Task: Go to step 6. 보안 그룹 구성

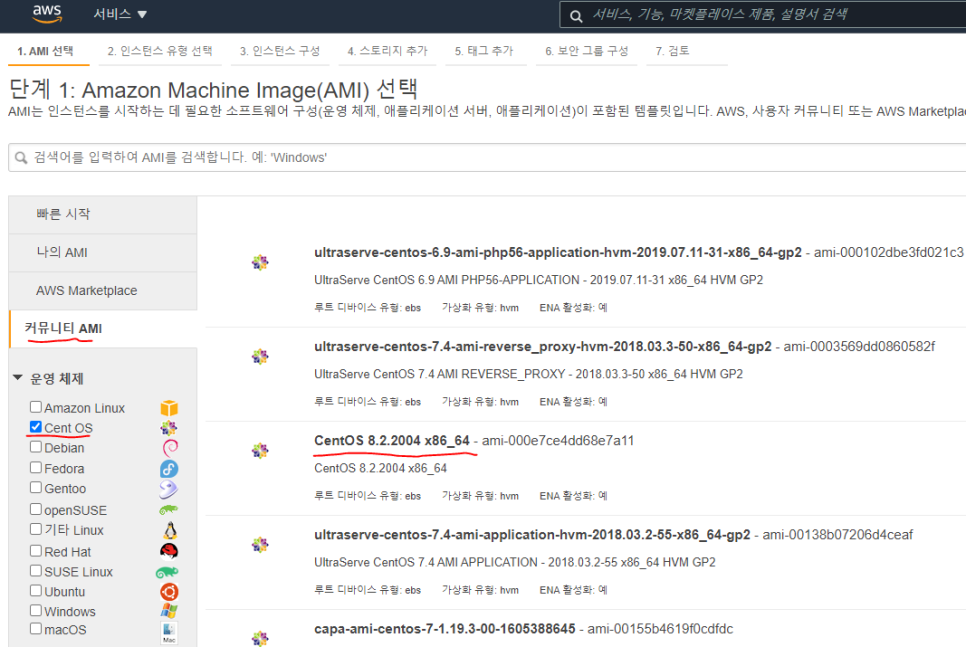Action: pos(586,51)
